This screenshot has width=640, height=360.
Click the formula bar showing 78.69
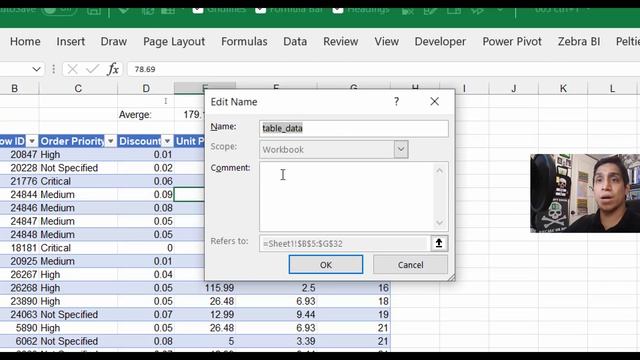pos(383,69)
